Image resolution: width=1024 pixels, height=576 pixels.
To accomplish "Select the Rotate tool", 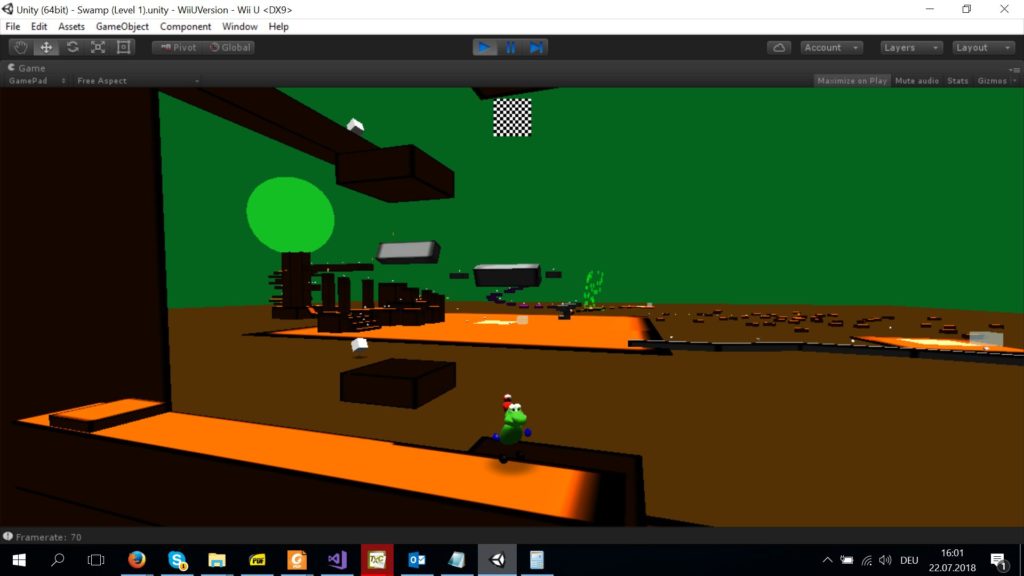I will (x=72, y=48).
